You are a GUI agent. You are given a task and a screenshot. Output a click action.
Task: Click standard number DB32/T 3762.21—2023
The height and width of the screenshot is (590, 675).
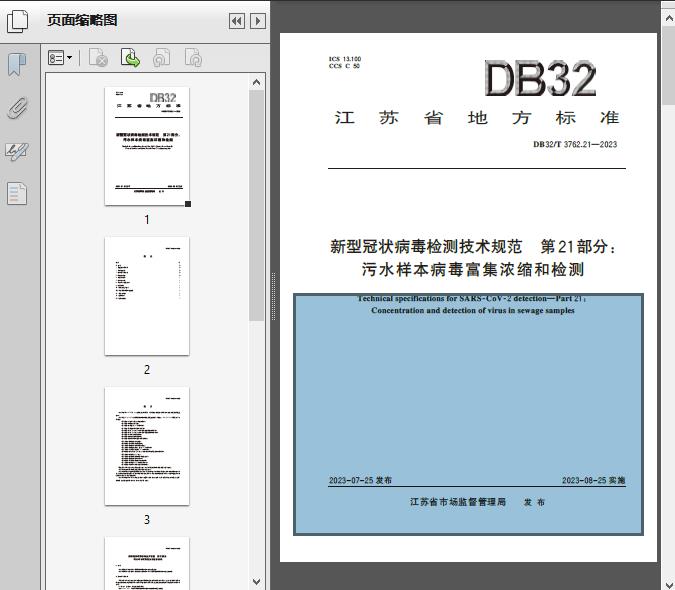(575, 145)
